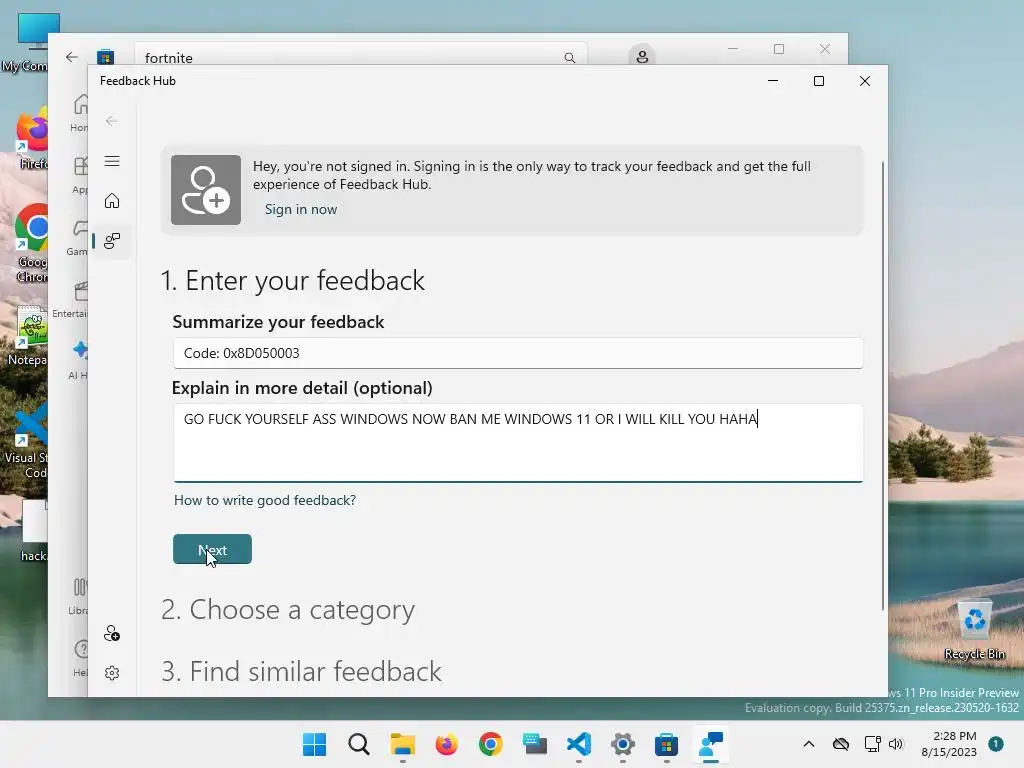Open the Microsoft Store profile icon
The width and height of the screenshot is (1024, 768).
pos(642,56)
